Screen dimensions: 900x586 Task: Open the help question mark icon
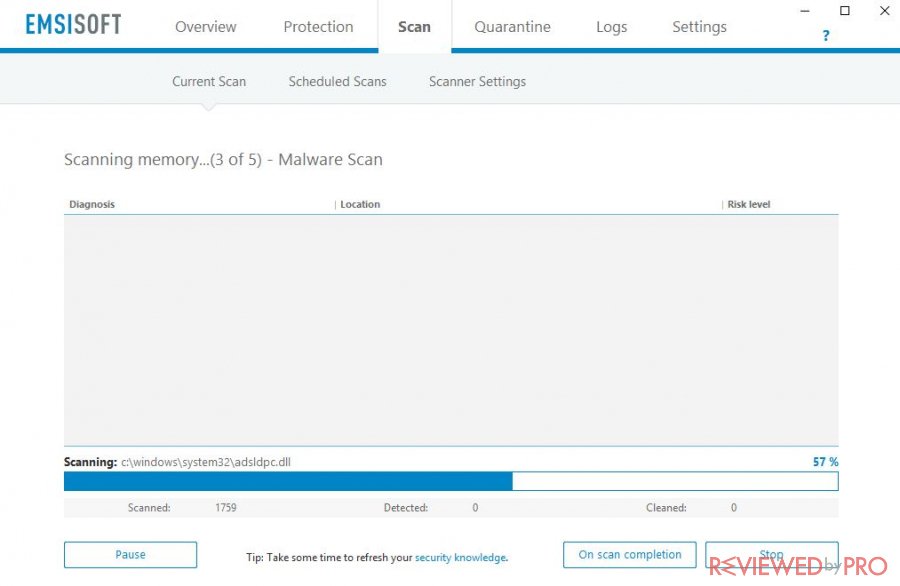825,36
